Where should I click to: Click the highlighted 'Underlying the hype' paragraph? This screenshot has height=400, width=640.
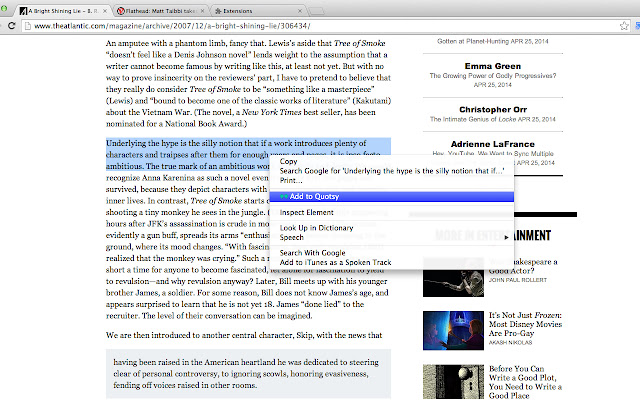pyautogui.click(x=248, y=154)
